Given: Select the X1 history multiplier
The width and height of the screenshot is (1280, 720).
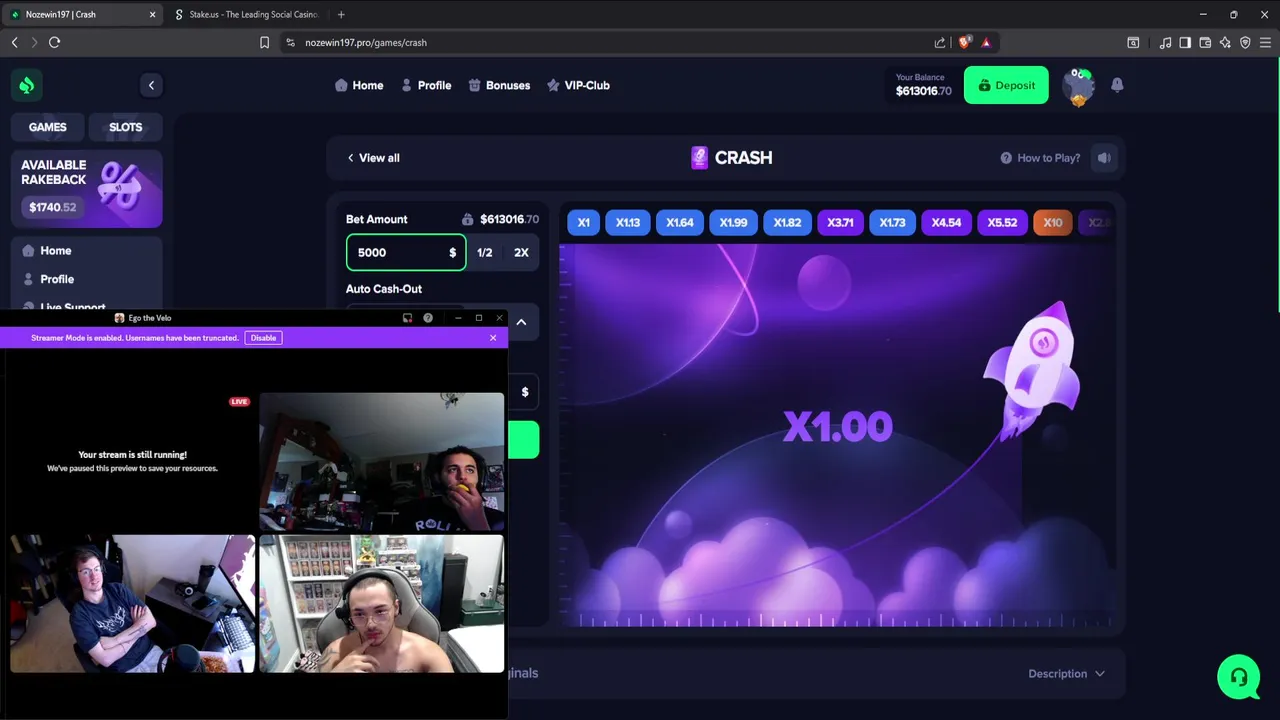Looking at the screenshot, I should 583,223.
